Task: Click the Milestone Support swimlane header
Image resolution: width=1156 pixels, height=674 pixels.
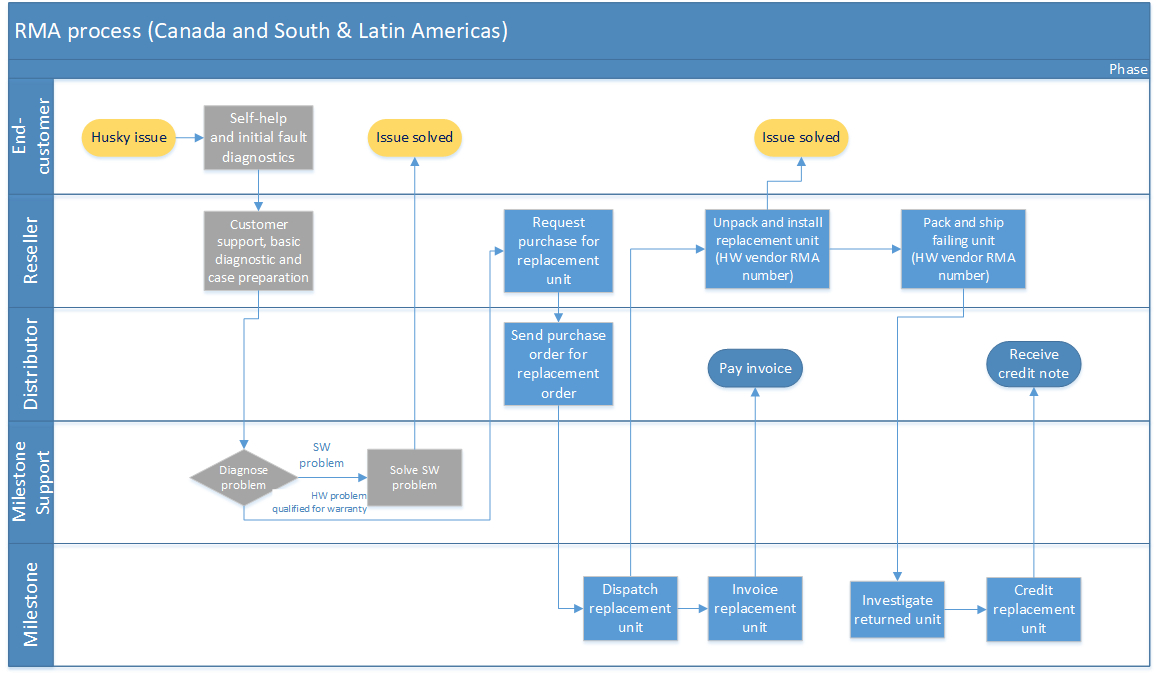Action: coord(31,482)
